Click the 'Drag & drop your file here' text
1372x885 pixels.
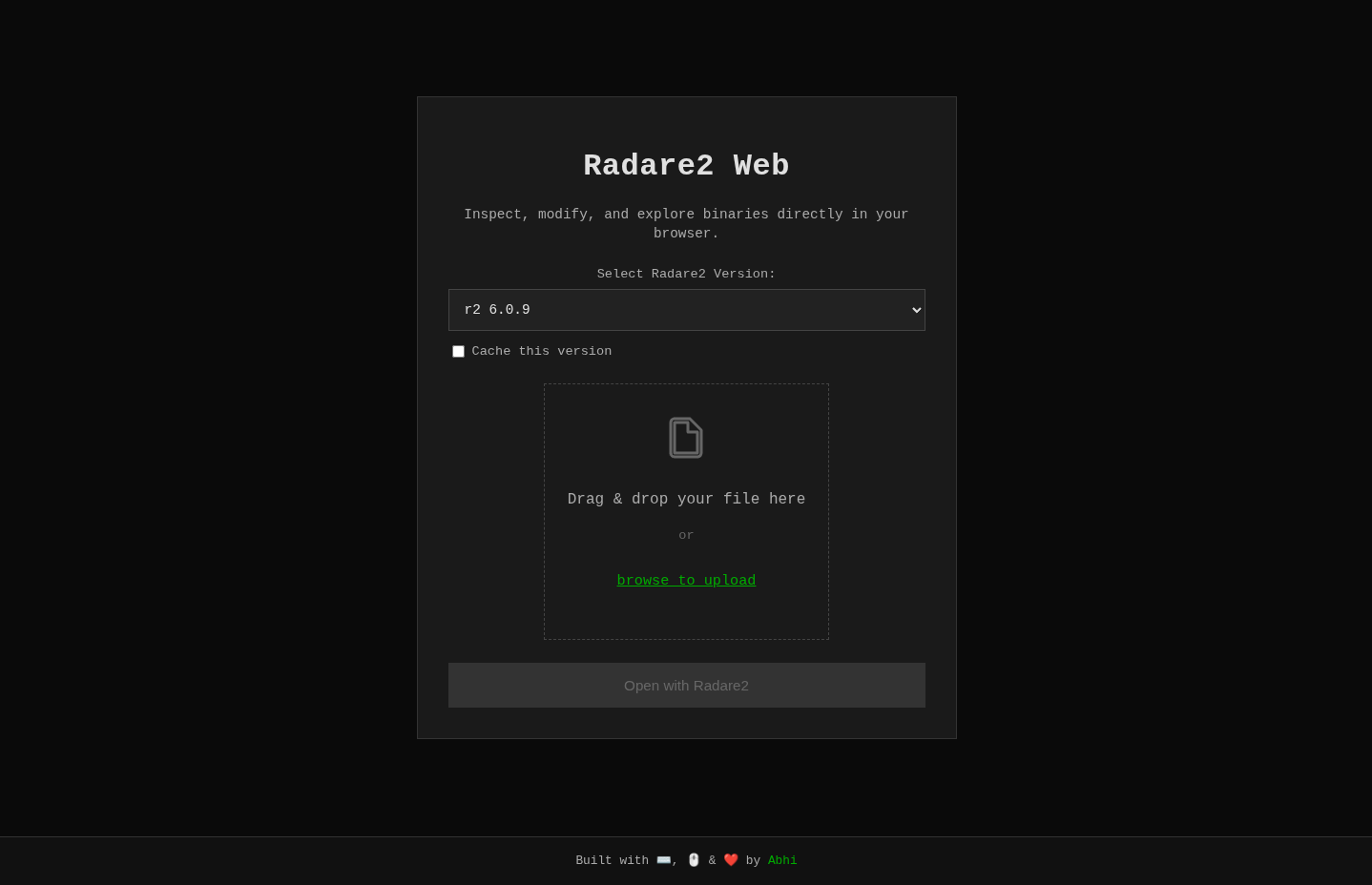pyautogui.click(x=686, y=499)
